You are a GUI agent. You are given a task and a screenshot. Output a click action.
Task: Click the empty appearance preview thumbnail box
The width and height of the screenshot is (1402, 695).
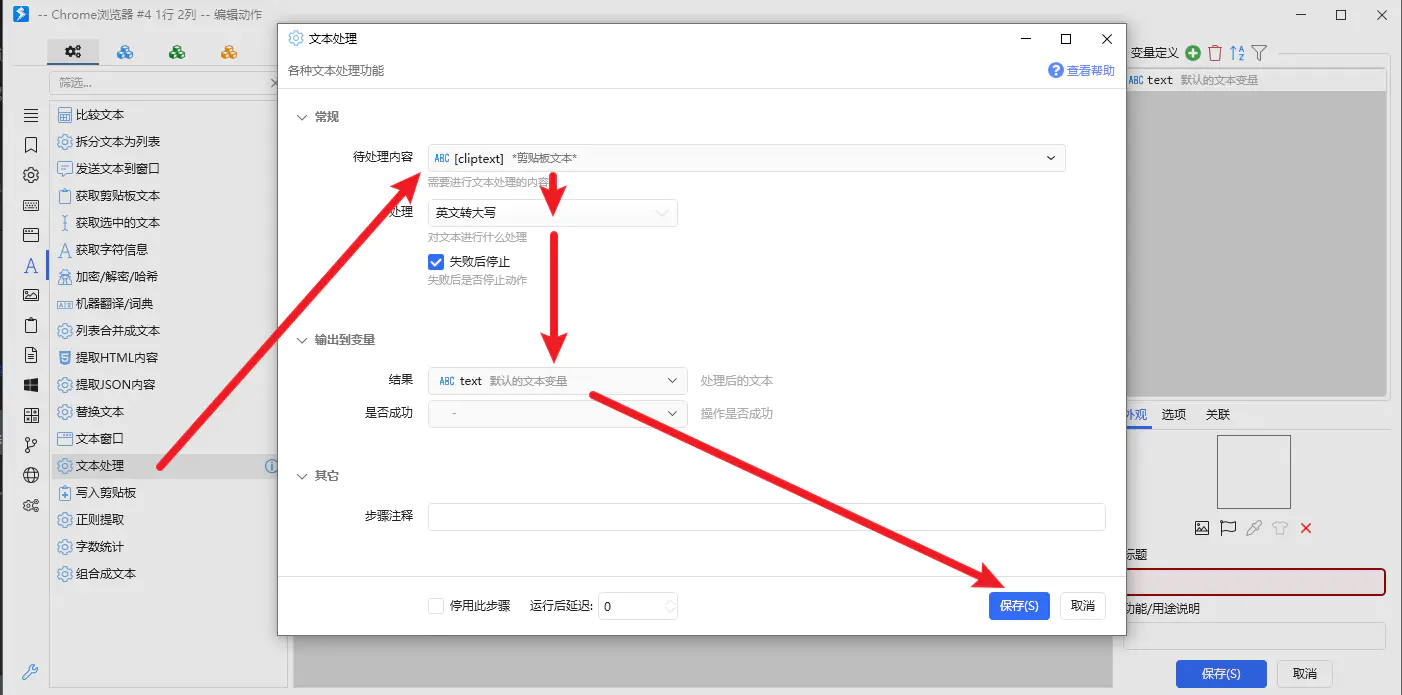coord(1254,472)
